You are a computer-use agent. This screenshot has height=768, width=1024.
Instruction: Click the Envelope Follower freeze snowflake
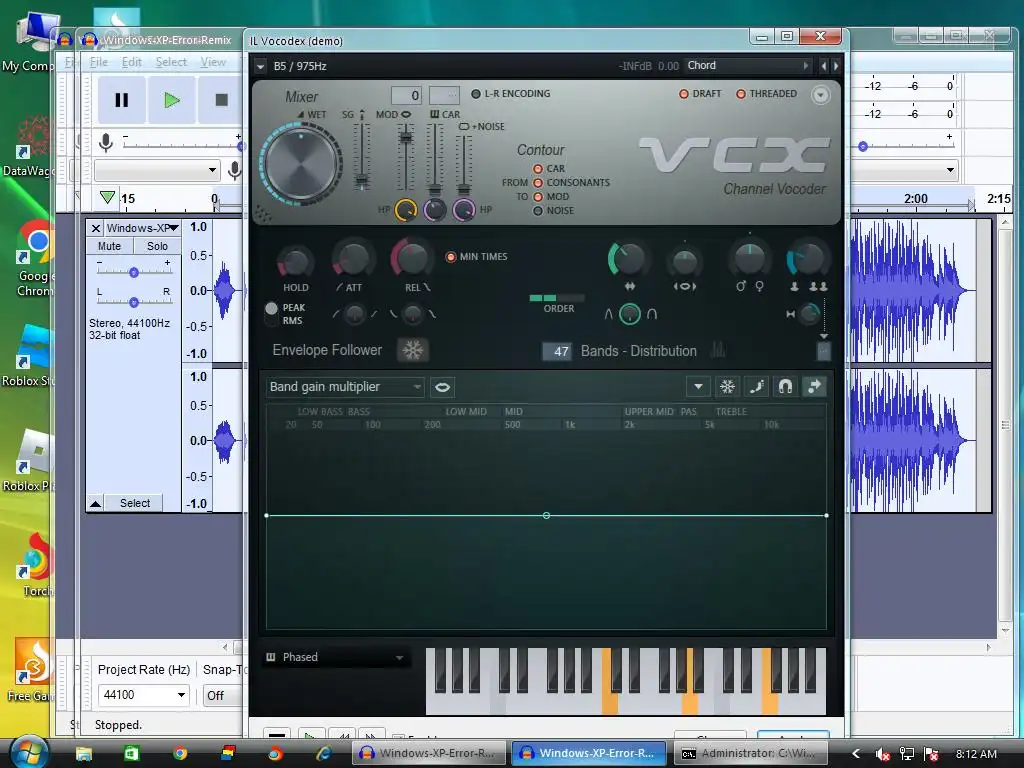[x=413, y=350]
